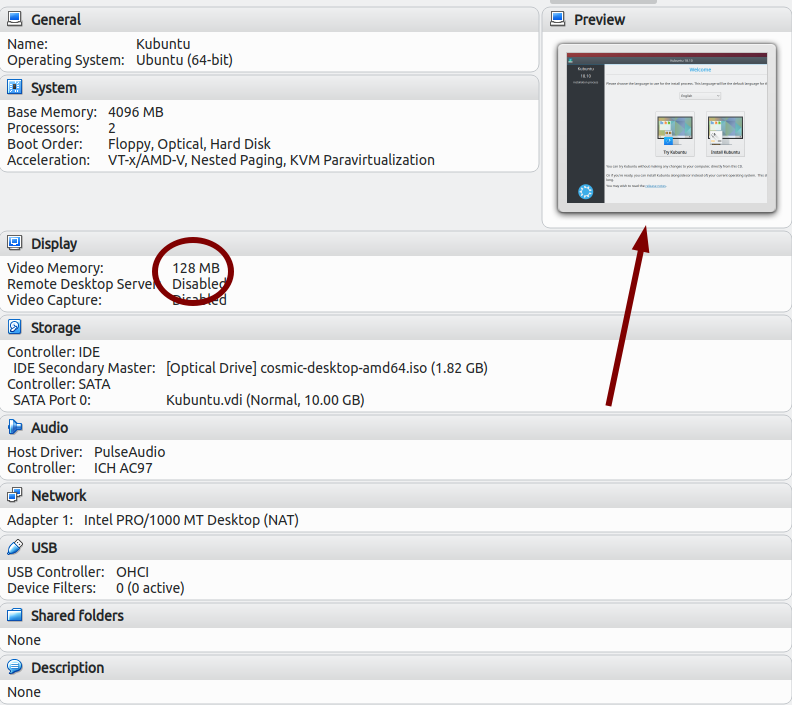Select the Optical Drive cosmic-desktop-amd64.iso entry
The image size is (792, 705).
(326, 368)
